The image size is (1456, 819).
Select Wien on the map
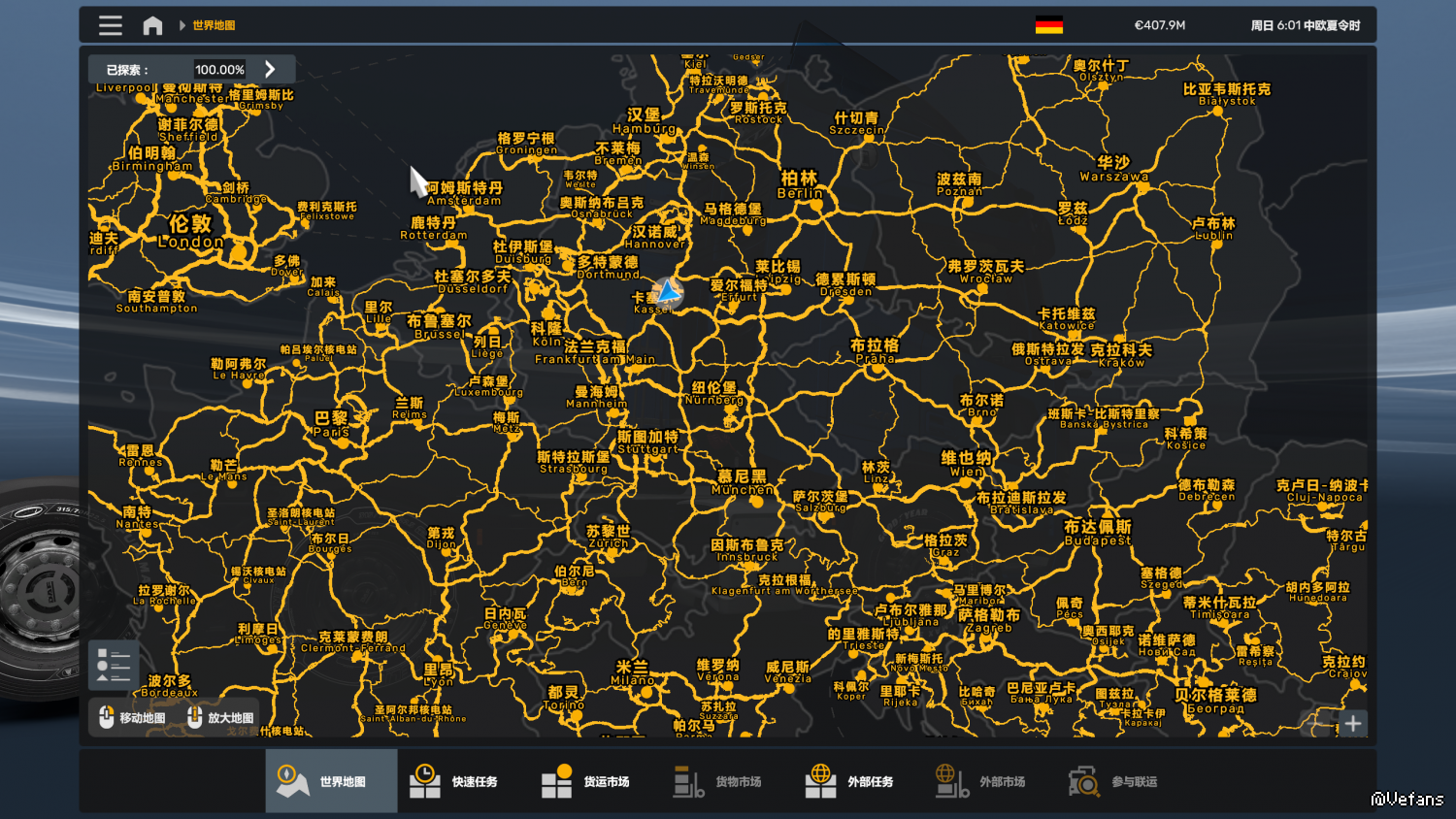(966, 464)
